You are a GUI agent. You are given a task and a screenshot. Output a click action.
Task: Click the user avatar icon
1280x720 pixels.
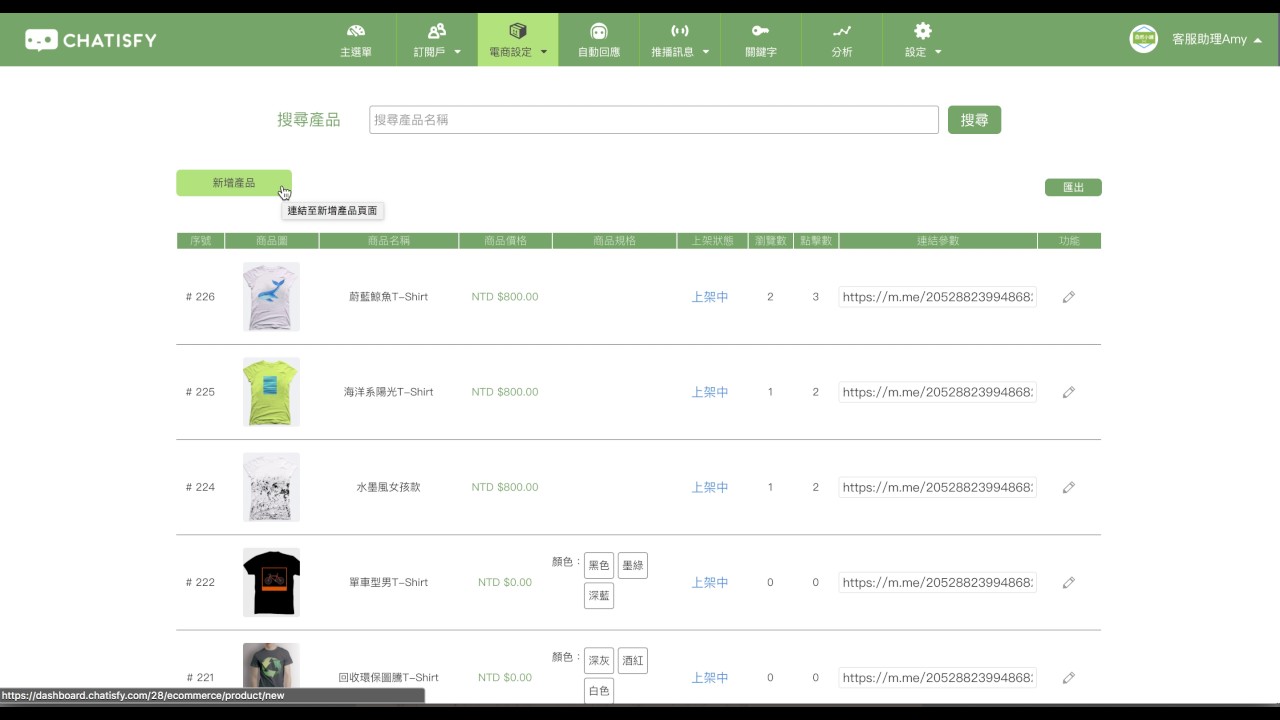coord(1143,39)
